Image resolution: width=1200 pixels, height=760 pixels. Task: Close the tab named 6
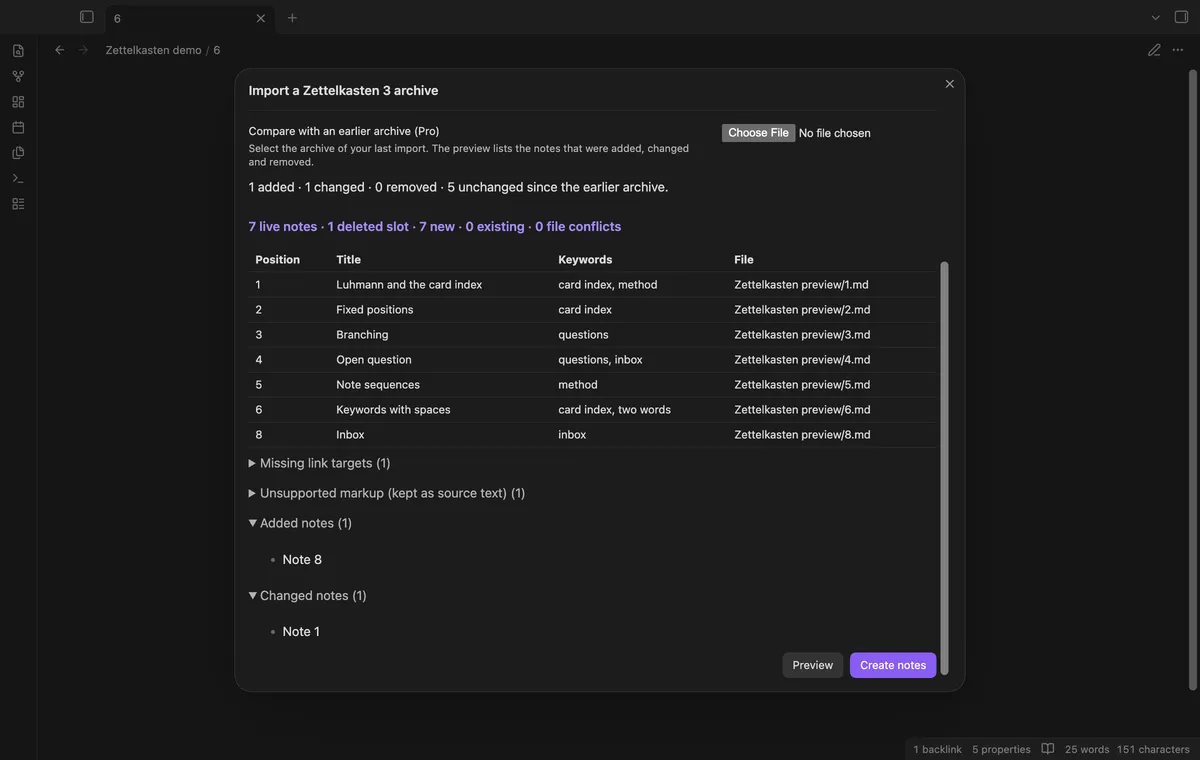click(261, 18)
